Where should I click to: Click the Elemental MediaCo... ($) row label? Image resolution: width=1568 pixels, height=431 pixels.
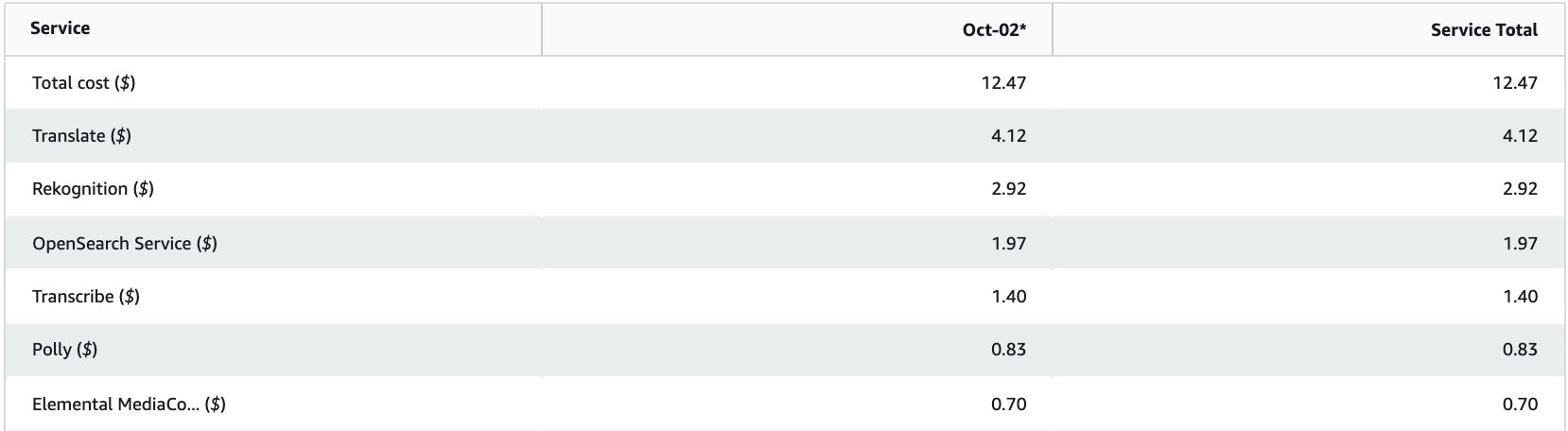pyautogui.click(x=129, y=405)
